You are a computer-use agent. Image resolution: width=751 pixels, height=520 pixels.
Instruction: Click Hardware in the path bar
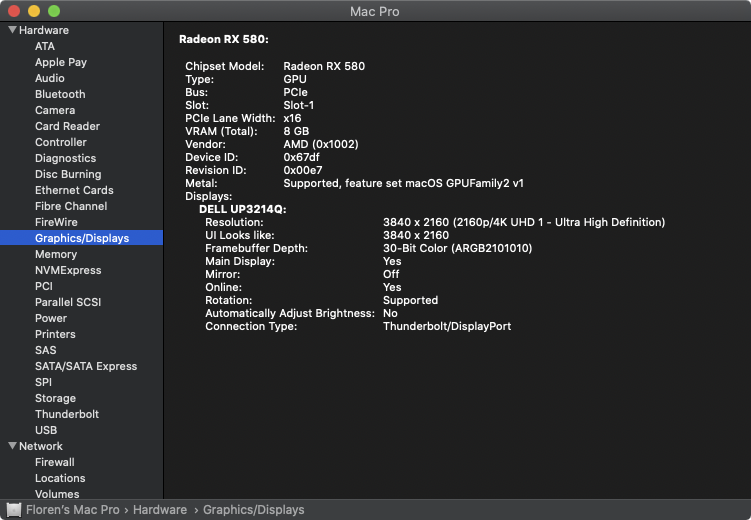point(160,510)
